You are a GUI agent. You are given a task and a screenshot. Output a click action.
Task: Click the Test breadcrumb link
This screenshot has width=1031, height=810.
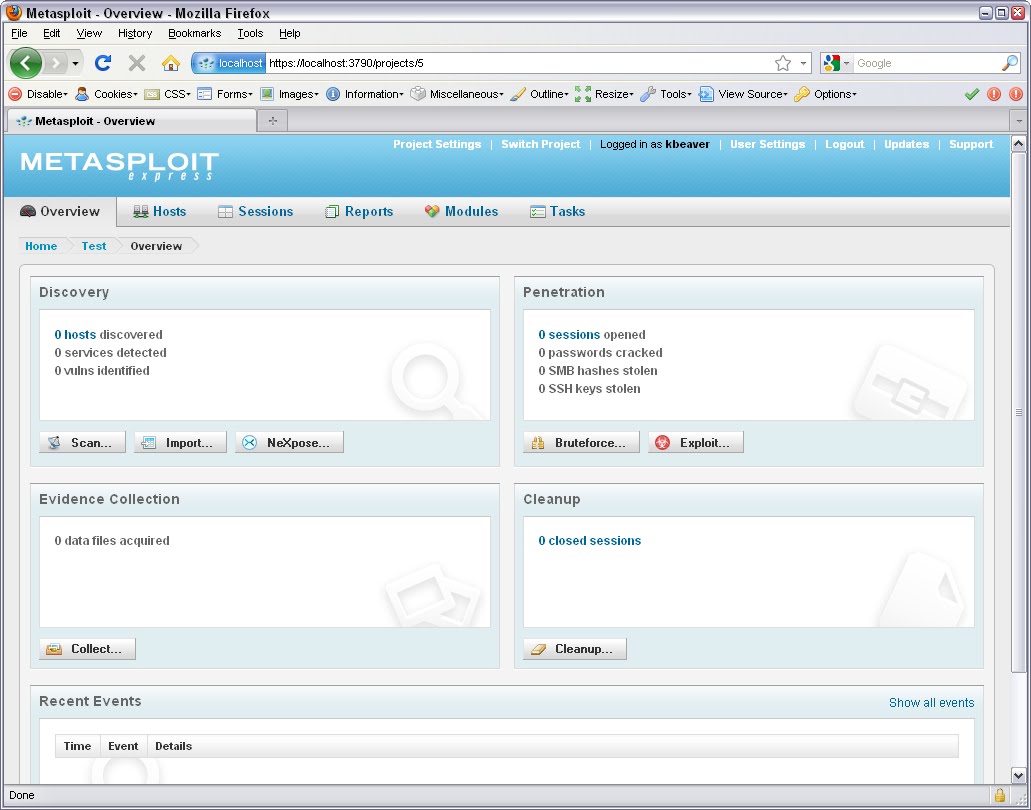[93, 246]
